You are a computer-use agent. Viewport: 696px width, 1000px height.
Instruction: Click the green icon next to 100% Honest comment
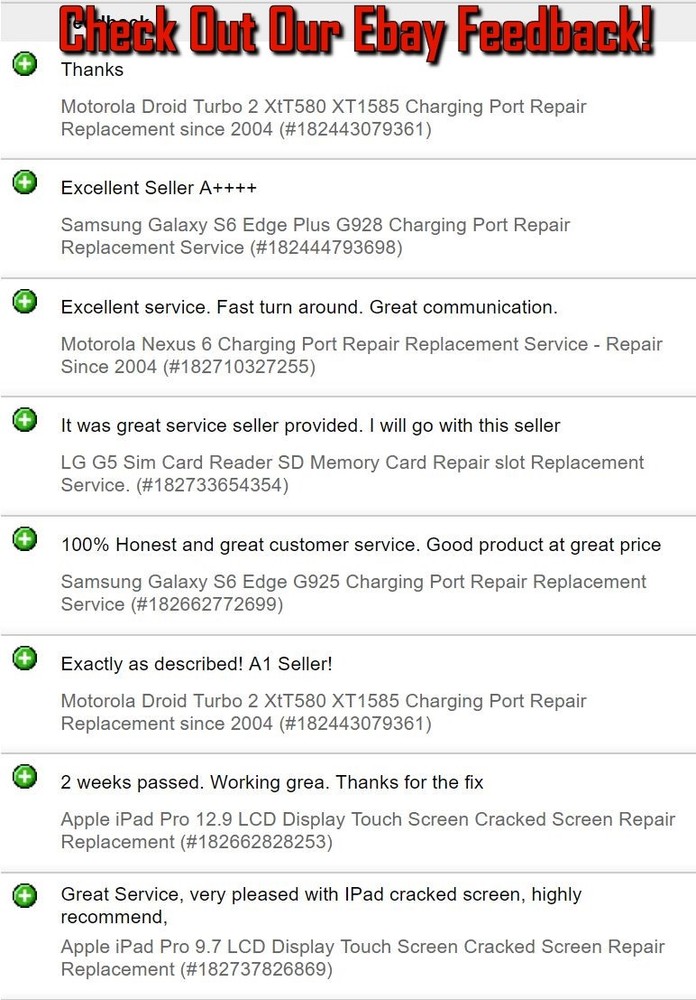point(24,538)
